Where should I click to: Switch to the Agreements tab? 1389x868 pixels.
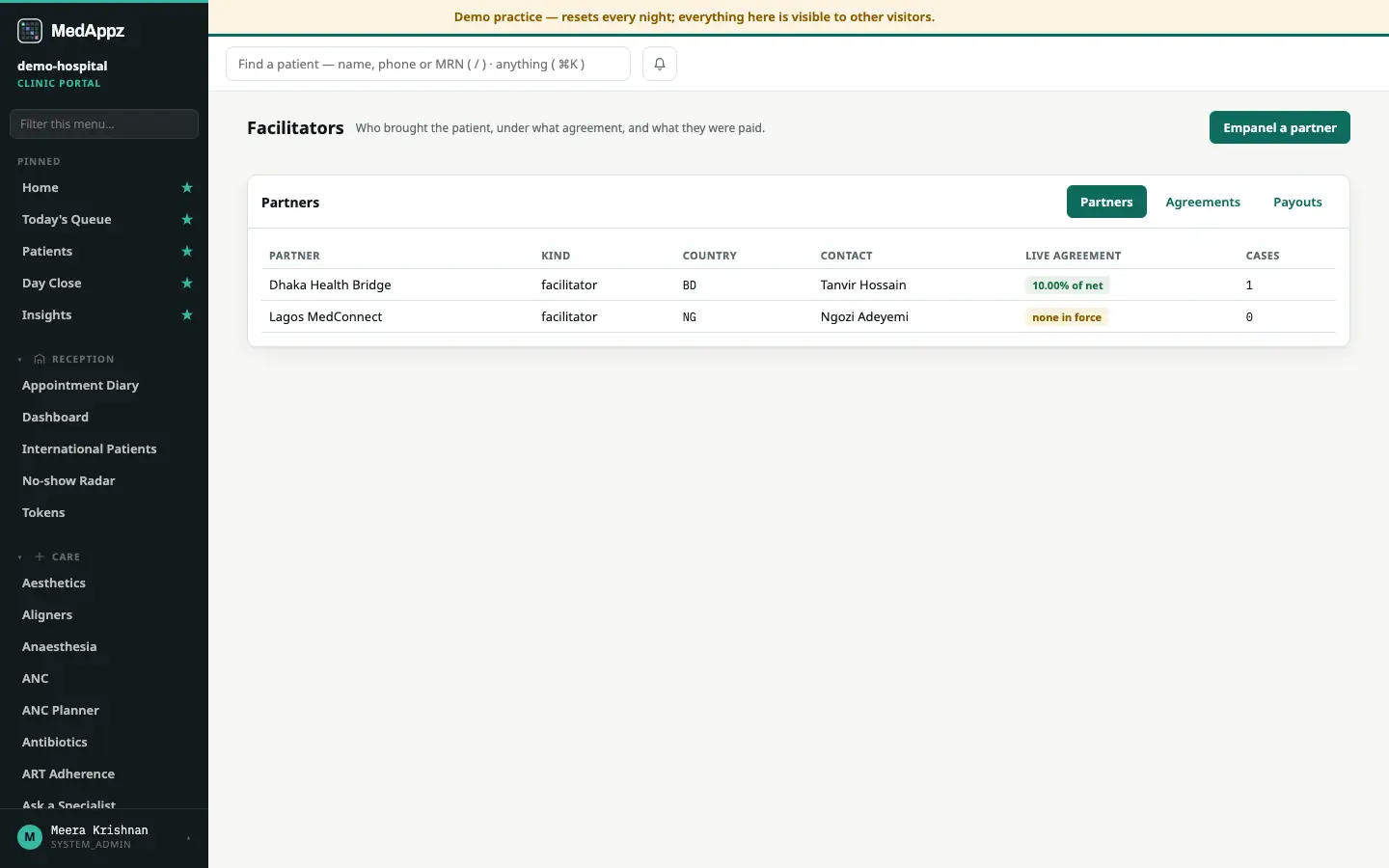click(1203, 202)
